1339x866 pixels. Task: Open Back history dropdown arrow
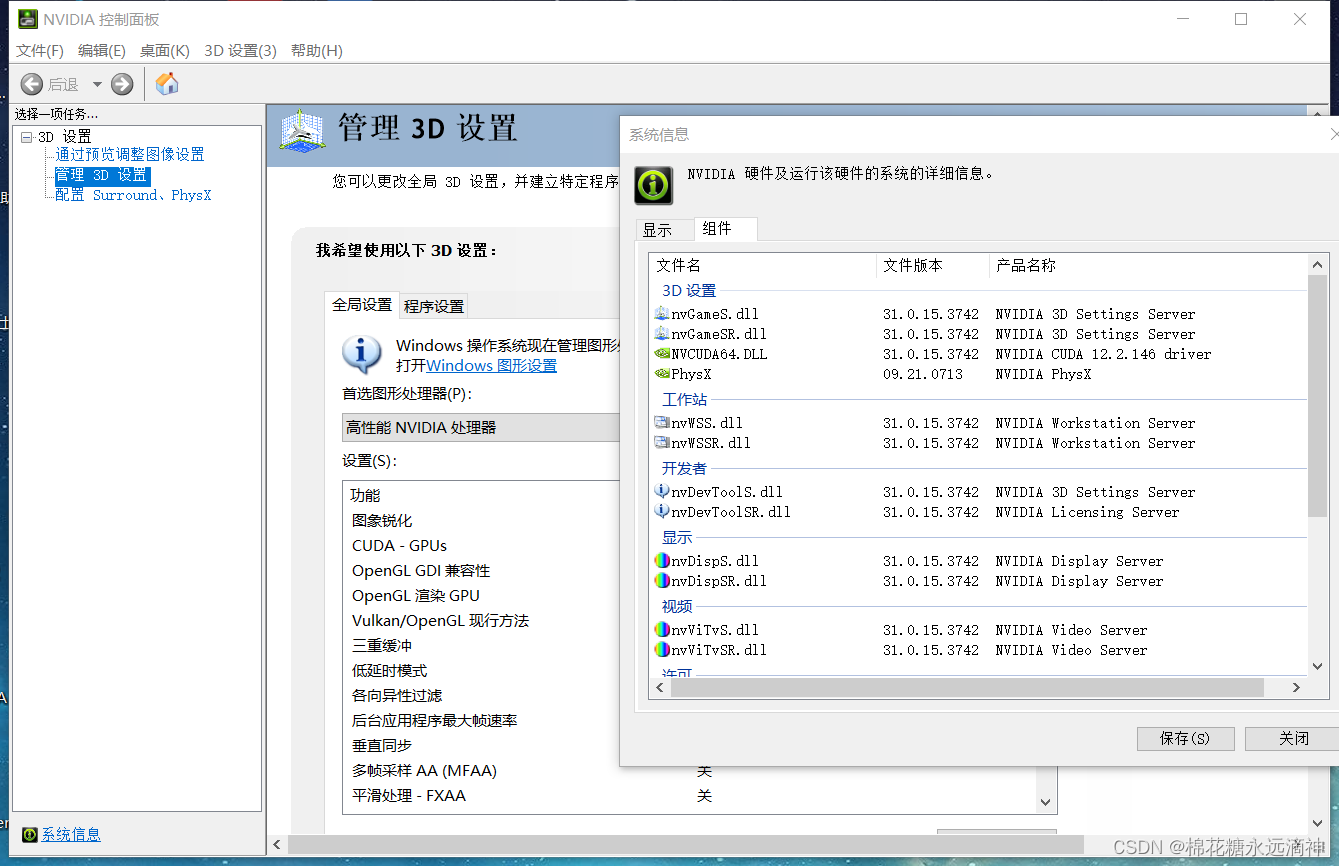pos(97,85)
